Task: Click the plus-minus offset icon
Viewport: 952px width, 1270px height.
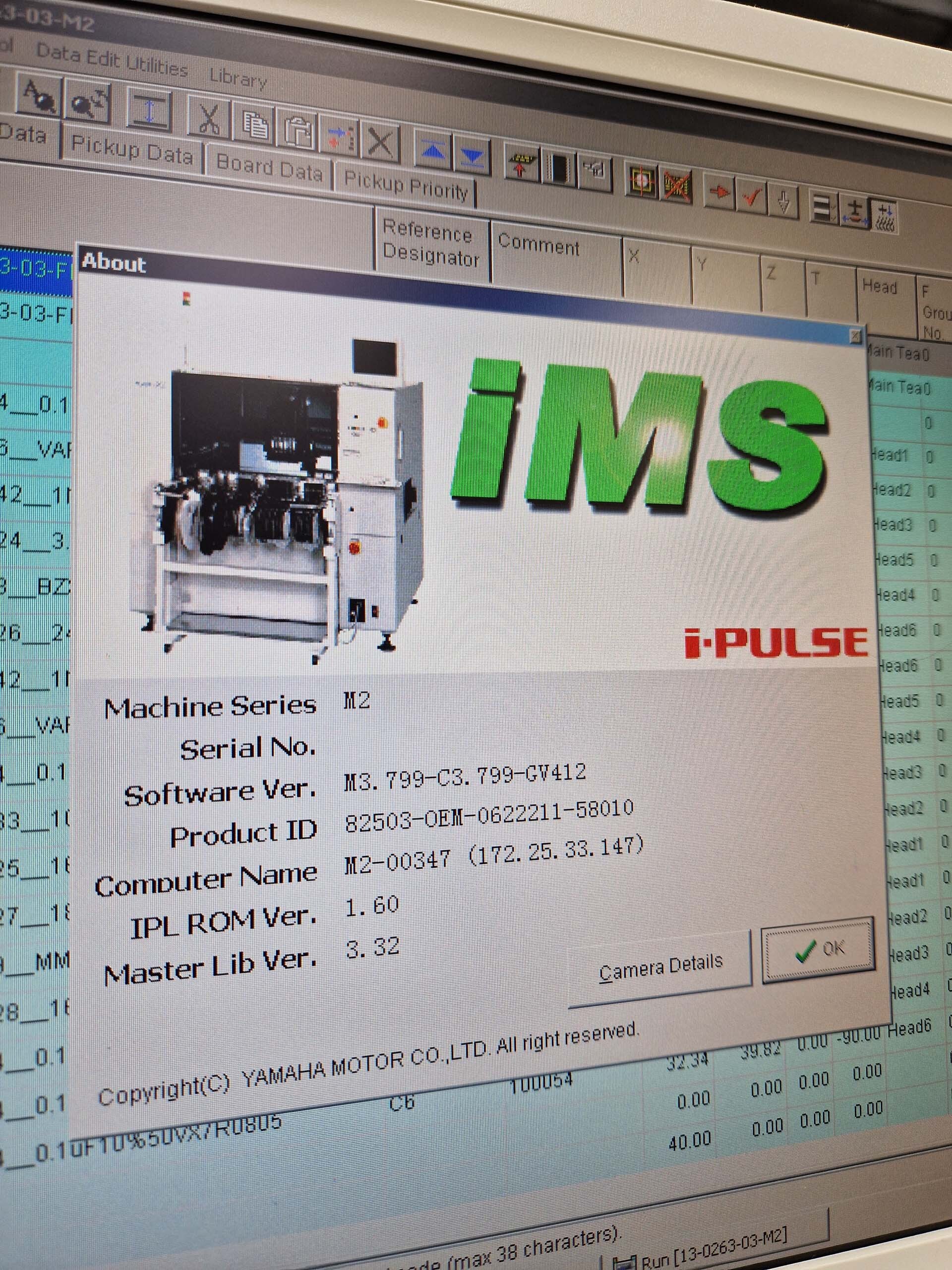Action: [x=854, y=211]
